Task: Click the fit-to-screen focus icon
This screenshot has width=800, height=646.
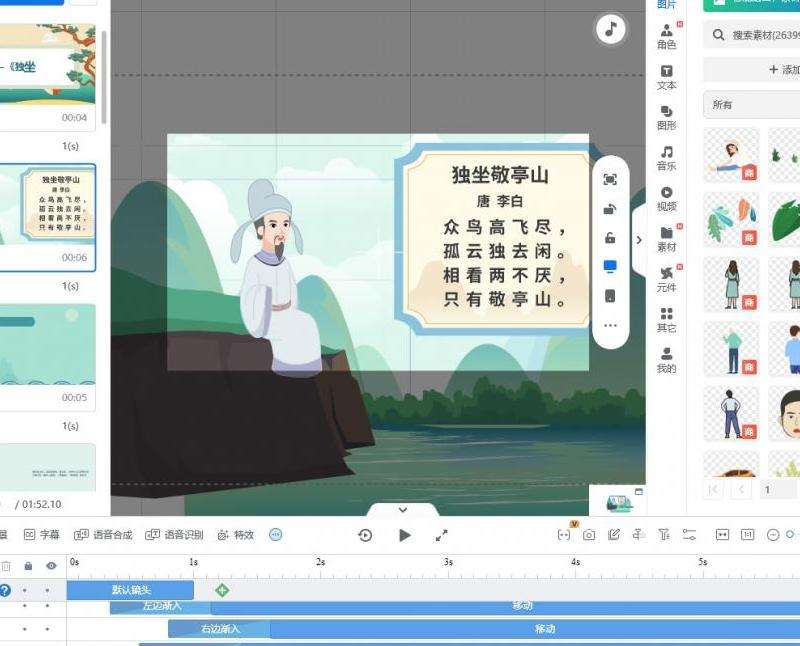Action: pos(610,179)
